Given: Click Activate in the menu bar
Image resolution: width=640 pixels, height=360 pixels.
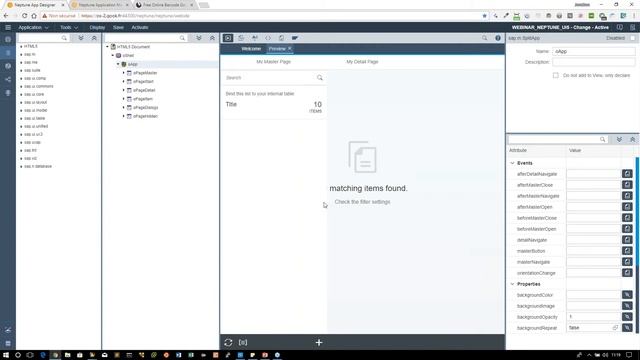Looking at the screenshot, I should click(x=140, y=27).
